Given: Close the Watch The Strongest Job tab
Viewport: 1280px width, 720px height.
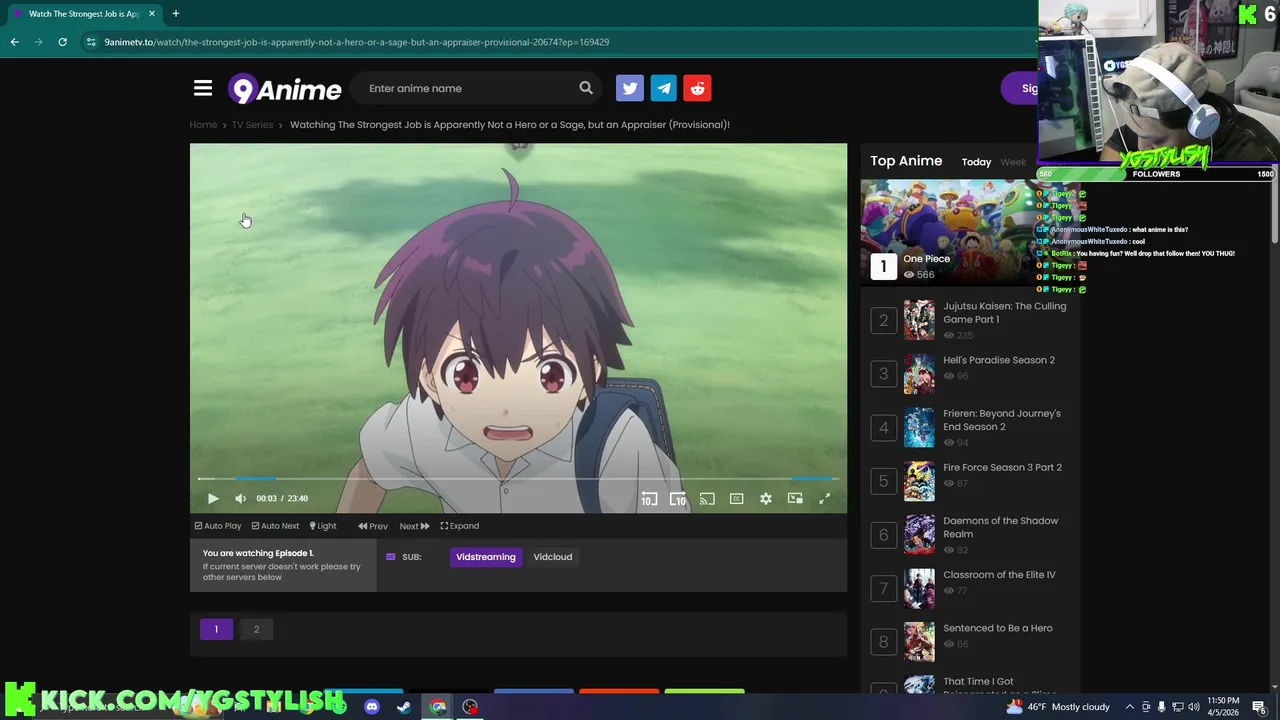Looking at the screenshot, I should point(152,14).
